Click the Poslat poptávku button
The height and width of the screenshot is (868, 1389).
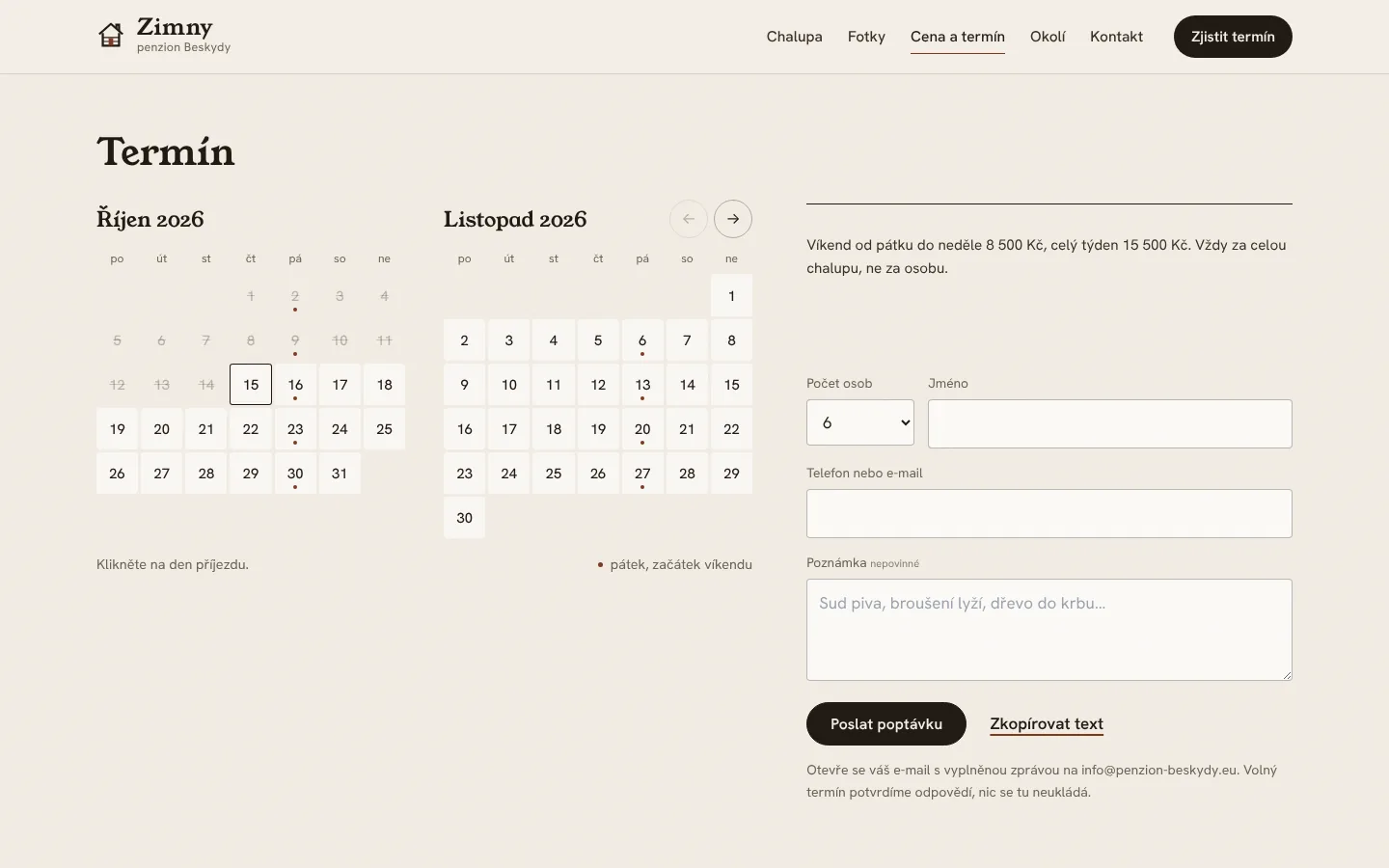pyautogui.click(x=886, y=724)
